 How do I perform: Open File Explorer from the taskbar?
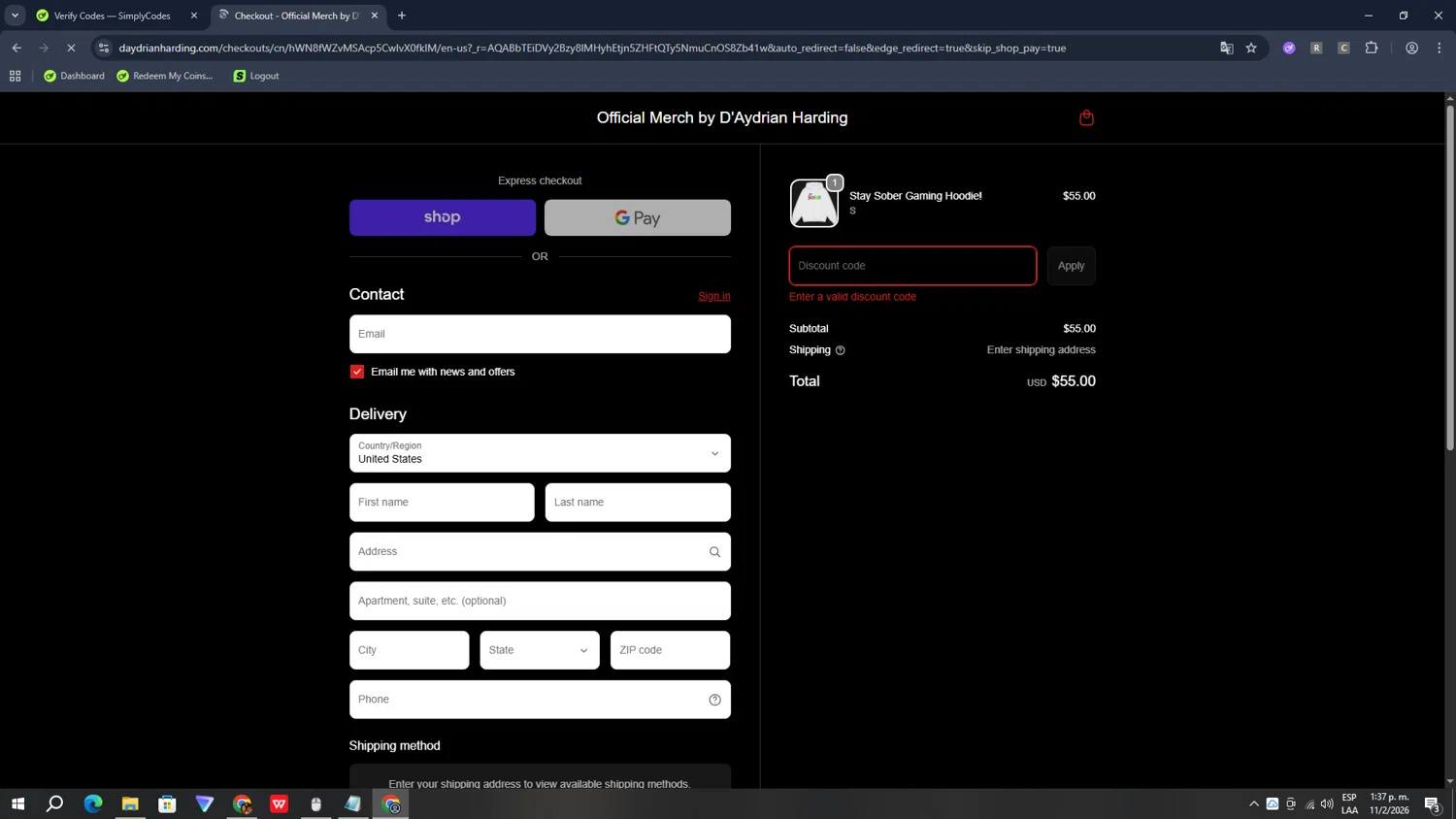pos(130,803)
